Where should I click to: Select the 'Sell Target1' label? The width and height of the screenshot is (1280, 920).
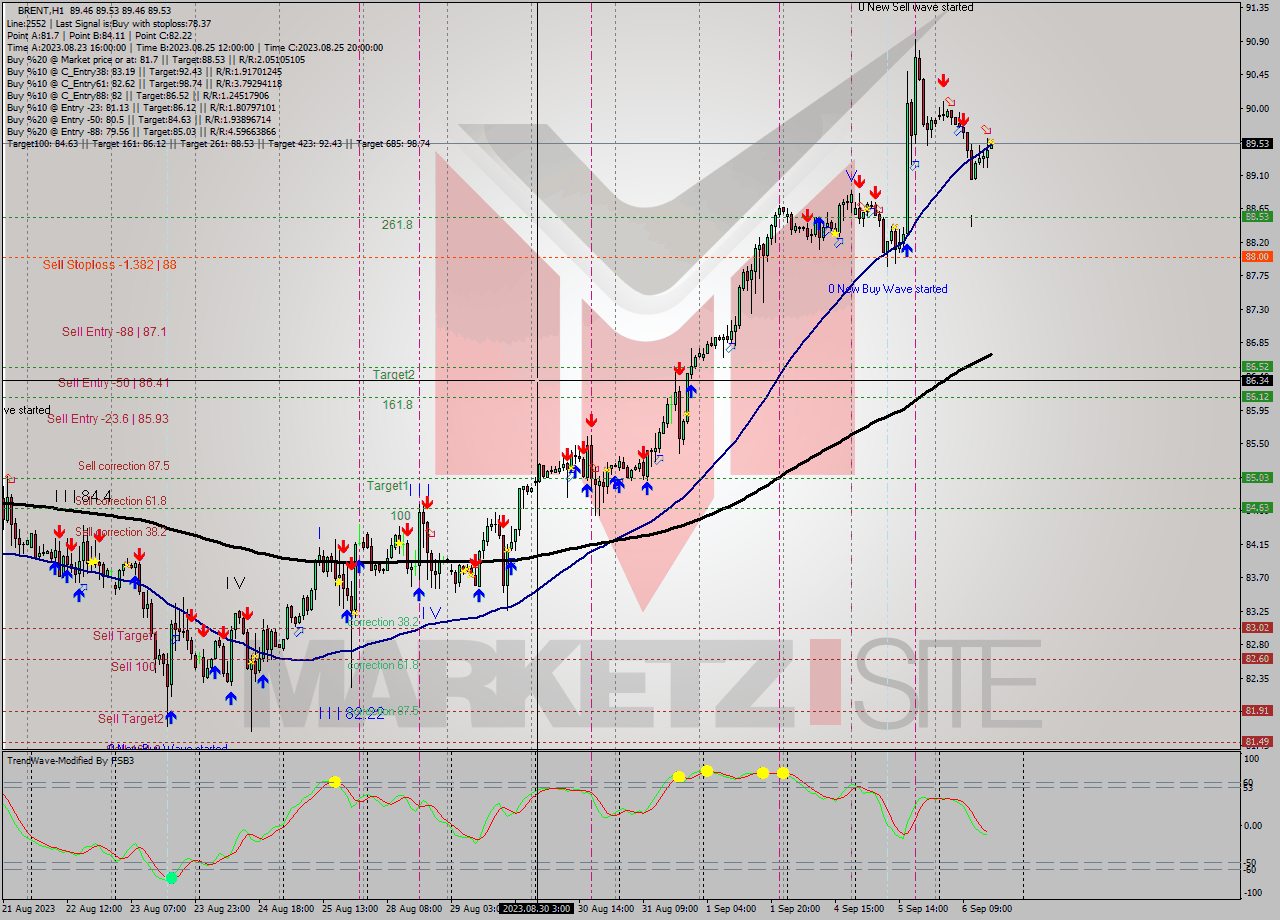point(125,636)
